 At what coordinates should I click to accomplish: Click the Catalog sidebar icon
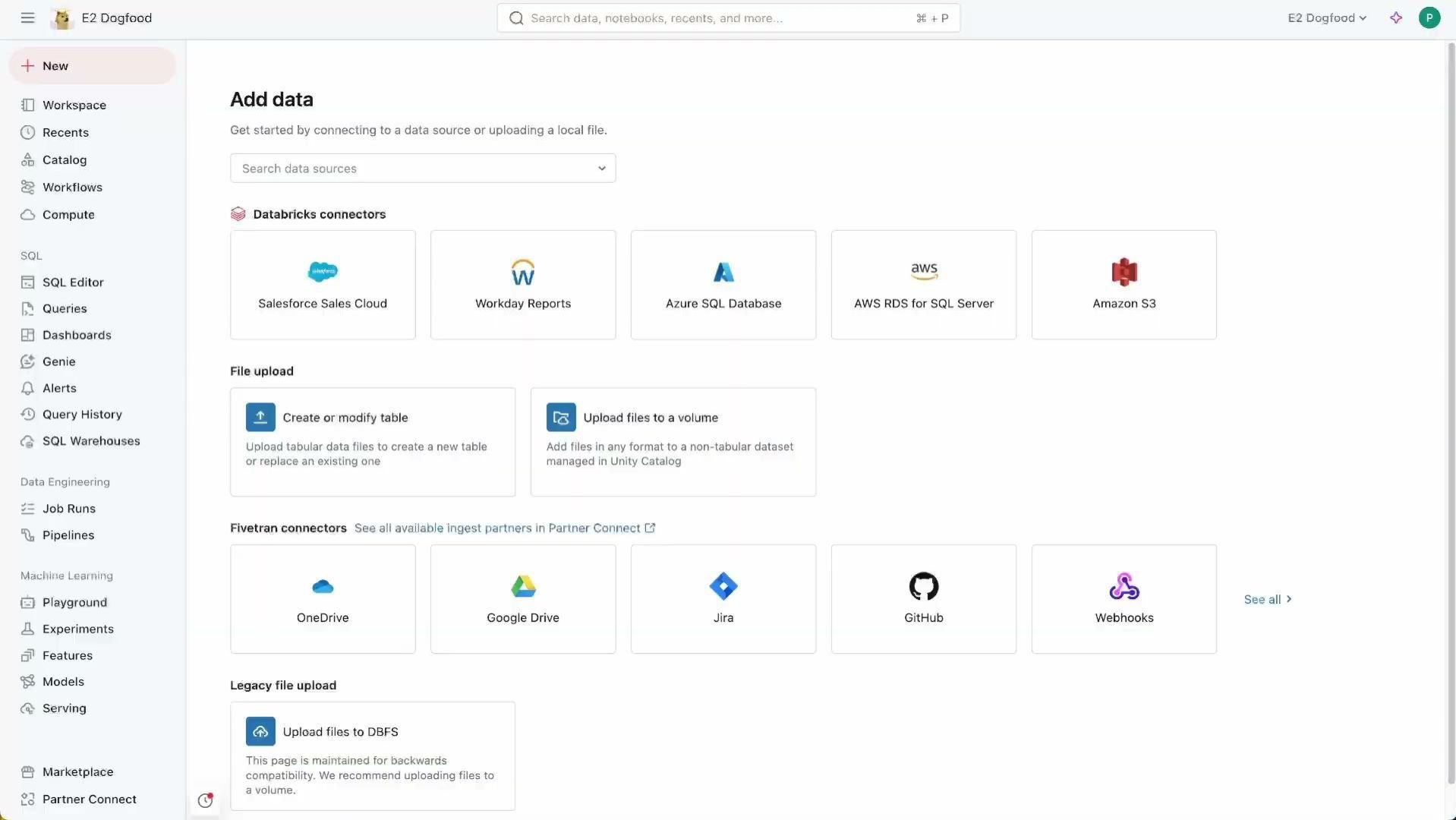[x=28, y=159]
